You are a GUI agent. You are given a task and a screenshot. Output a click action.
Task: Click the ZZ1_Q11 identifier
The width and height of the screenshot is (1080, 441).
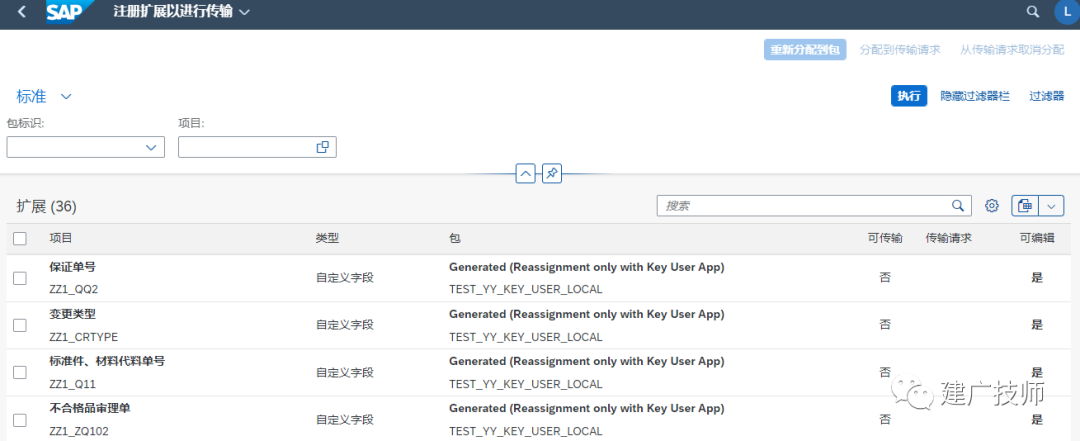pyautogui.click(x=72, y=384)
